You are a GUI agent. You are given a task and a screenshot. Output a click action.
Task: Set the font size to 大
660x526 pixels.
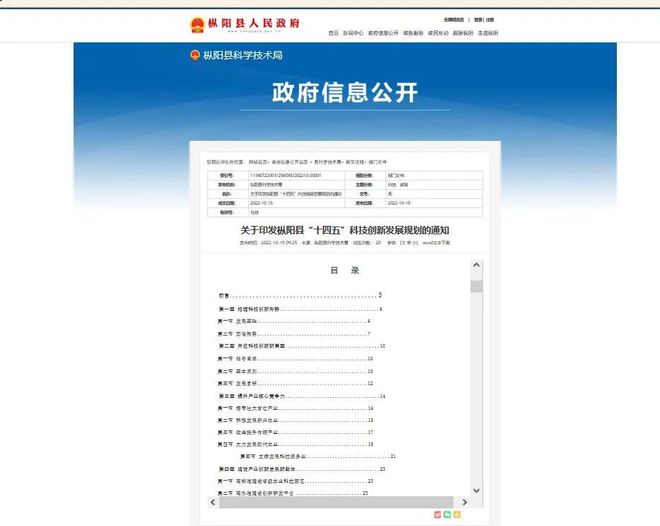click(x=403, y=243)
